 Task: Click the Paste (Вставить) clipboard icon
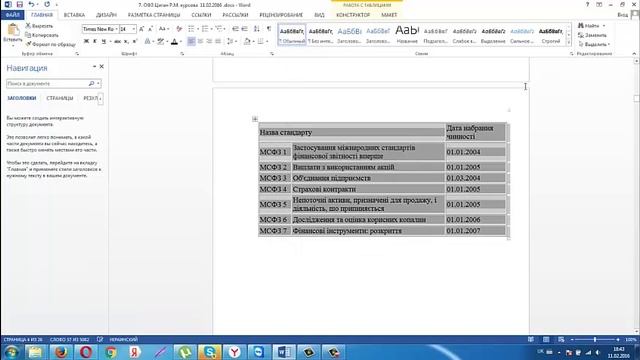point(13,30)
